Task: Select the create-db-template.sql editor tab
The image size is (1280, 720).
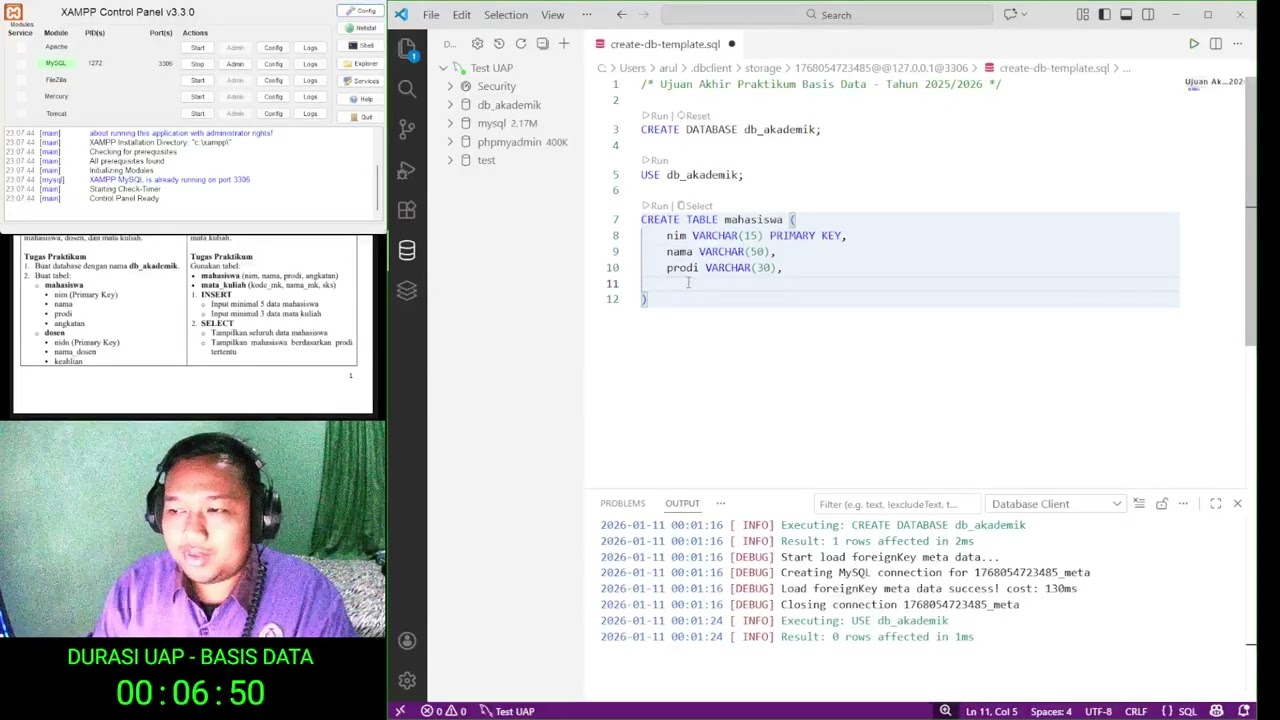Action: point(665,44)
